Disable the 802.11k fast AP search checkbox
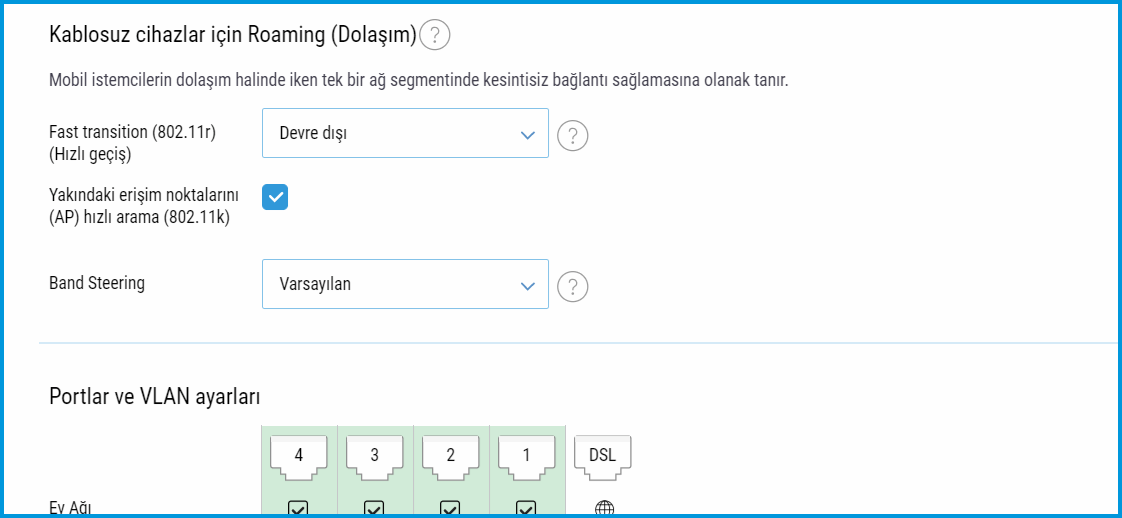 click(275, 197)
